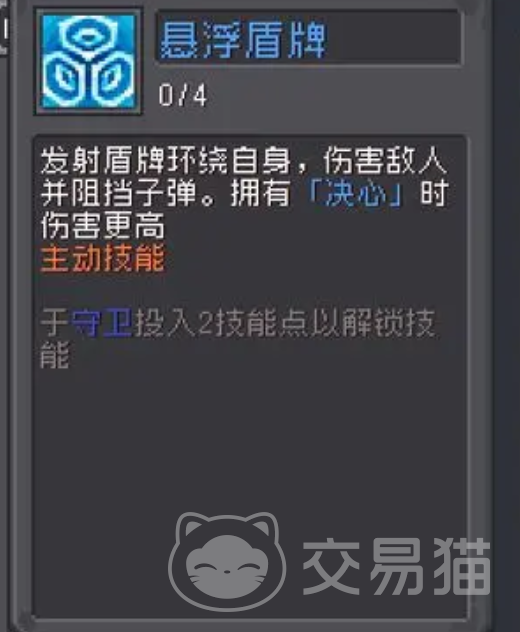
Task: Open the blue 守卫 keyword link
Action: 102,322
